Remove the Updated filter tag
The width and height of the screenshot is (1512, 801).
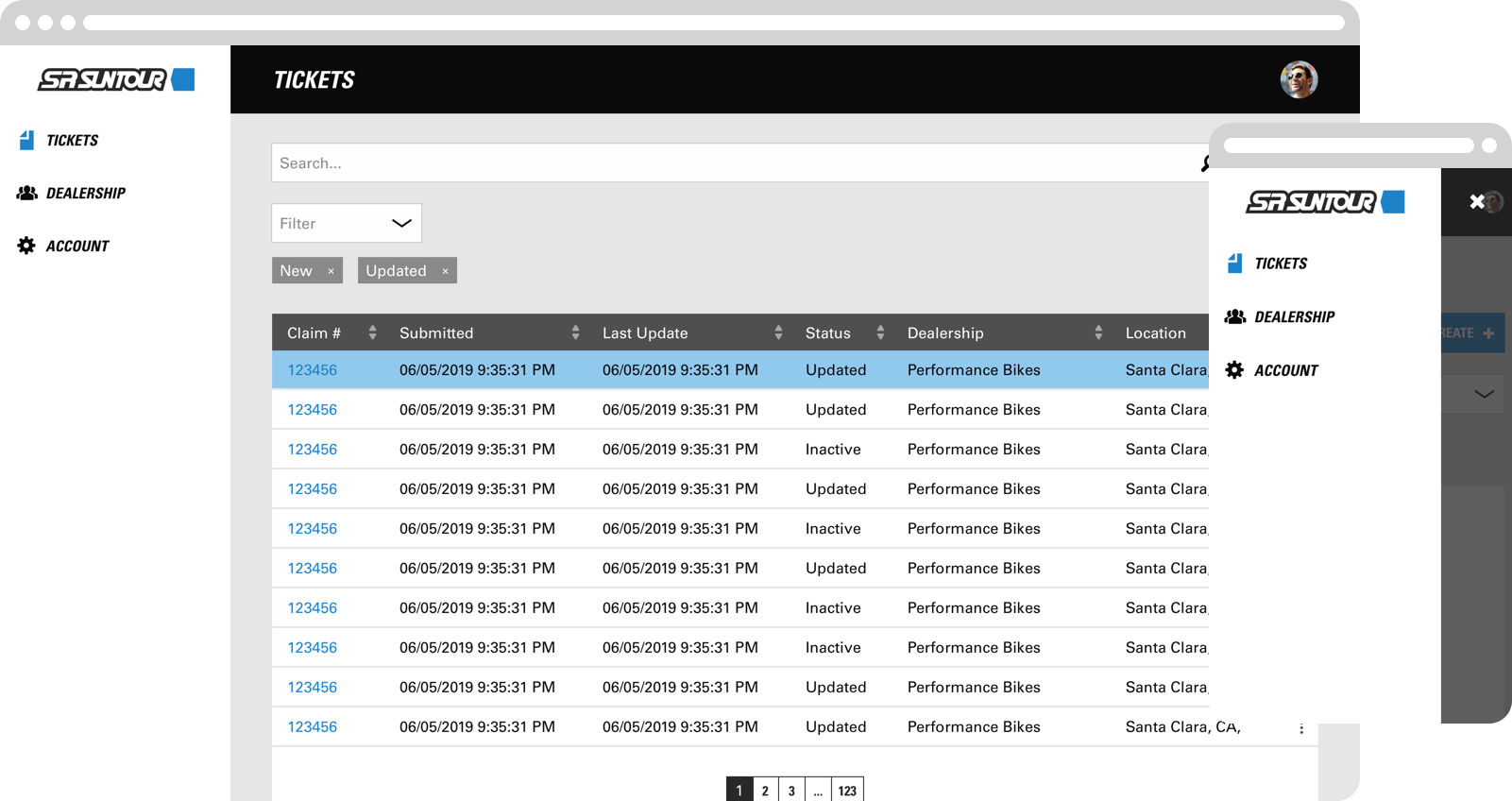(x=445, y=271)
